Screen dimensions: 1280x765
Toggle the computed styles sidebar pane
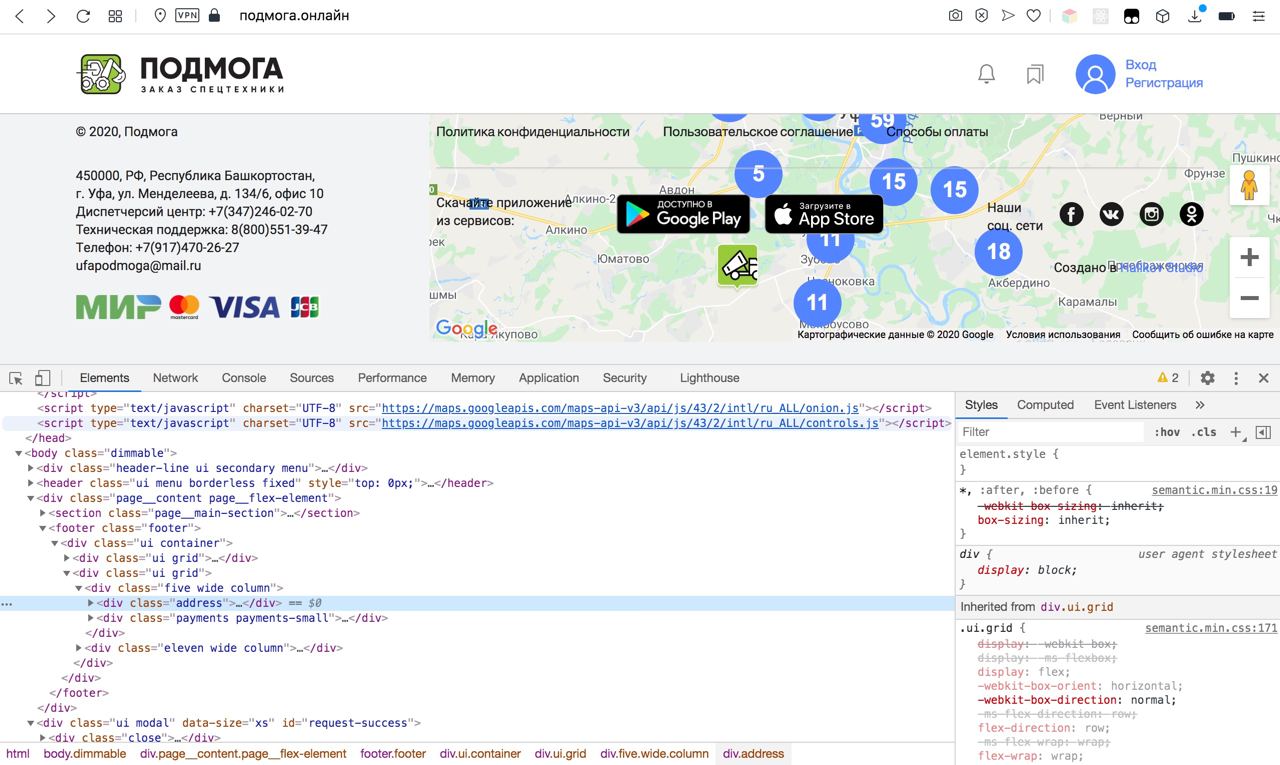(x=1263, y=432)
